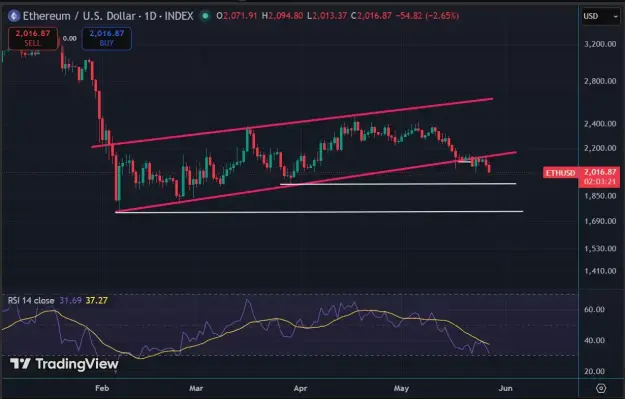
Task: Click the May date axis label
Action: (401, 388)
